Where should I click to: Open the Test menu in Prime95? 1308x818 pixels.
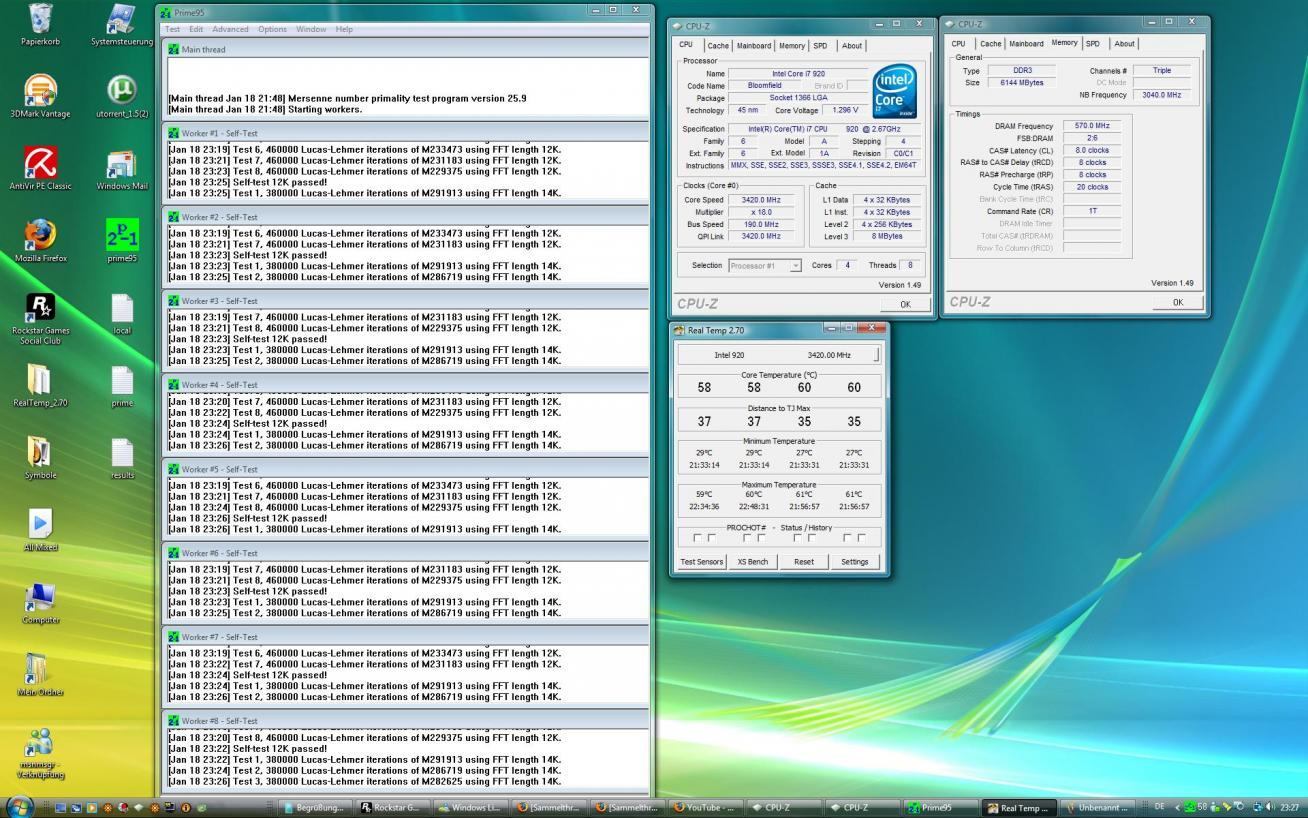[x=172, y=29]
